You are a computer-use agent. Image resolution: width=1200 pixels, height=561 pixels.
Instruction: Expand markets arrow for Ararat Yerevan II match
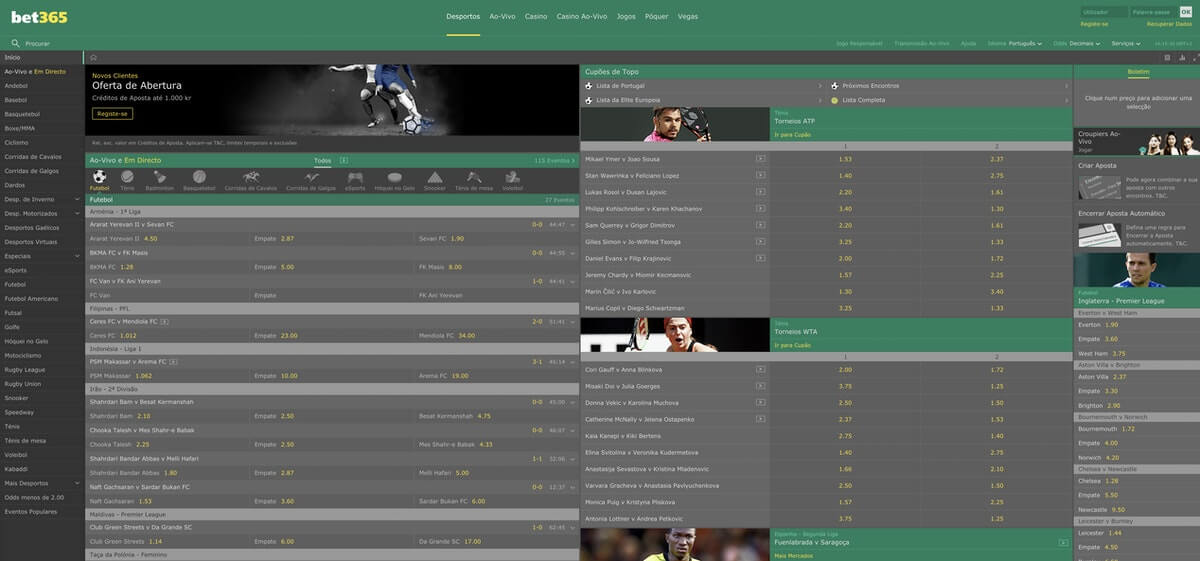tap(573, 225)
